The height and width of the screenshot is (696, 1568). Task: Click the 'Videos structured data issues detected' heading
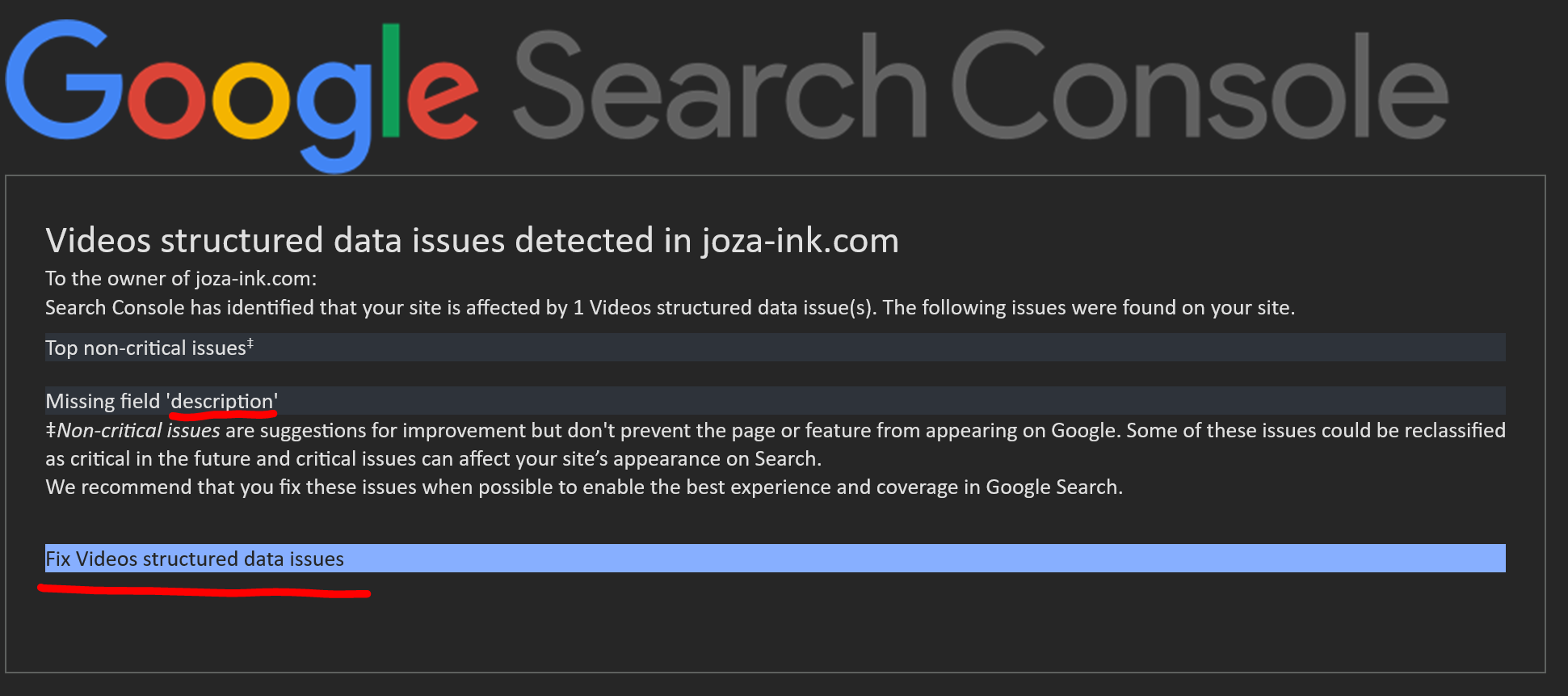pyautogui.click(x=349, y=241)
